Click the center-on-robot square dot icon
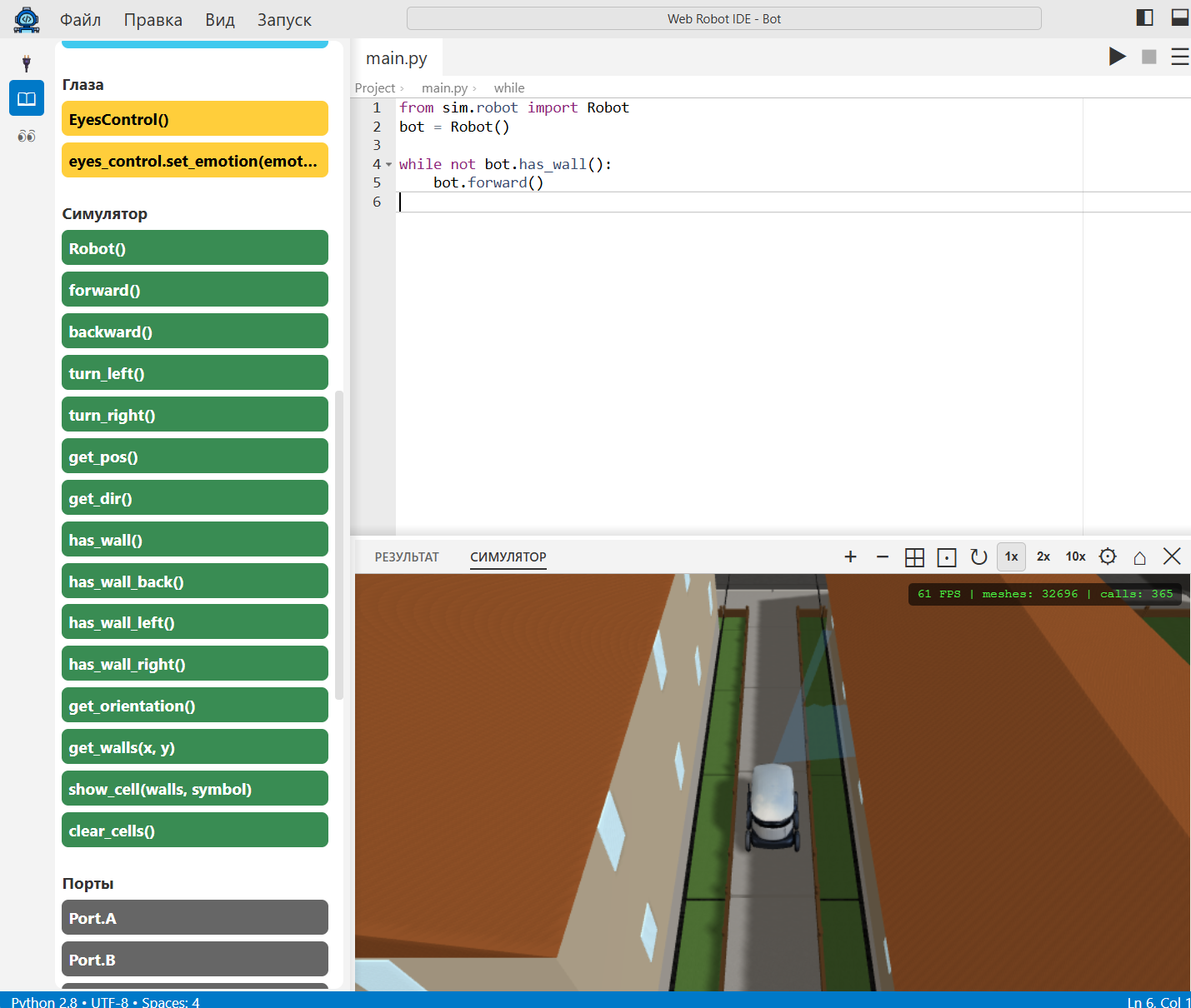Image resolution: width=1191 pixels, height=1008 pixels. point(947,557)
